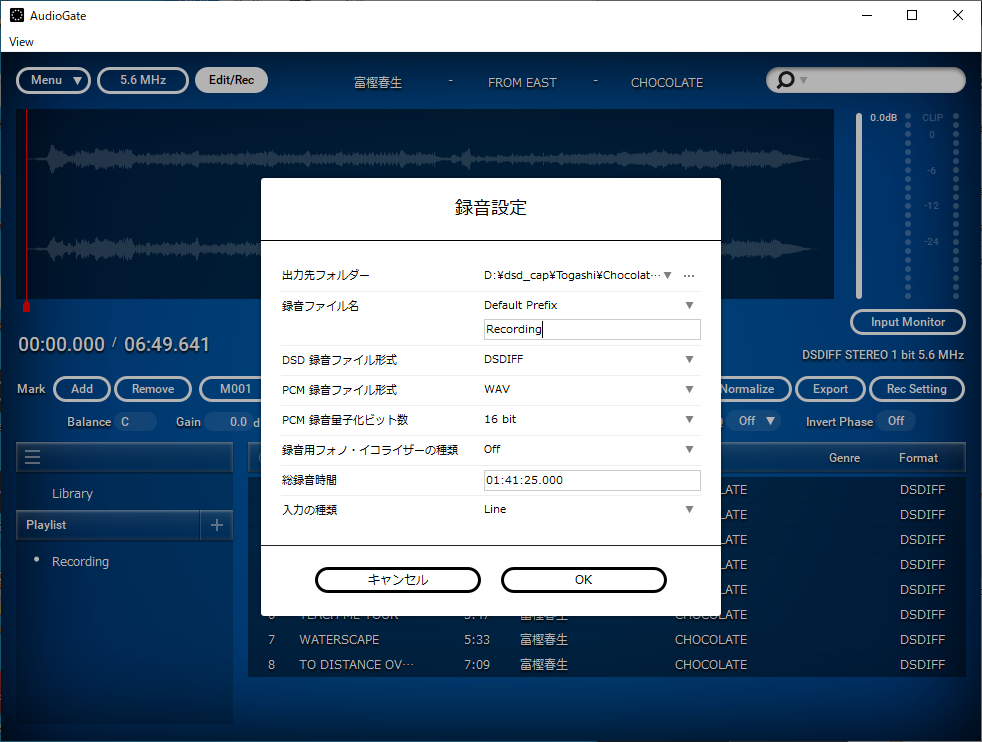Browse output folder with ellipsis button

(689, 276)
